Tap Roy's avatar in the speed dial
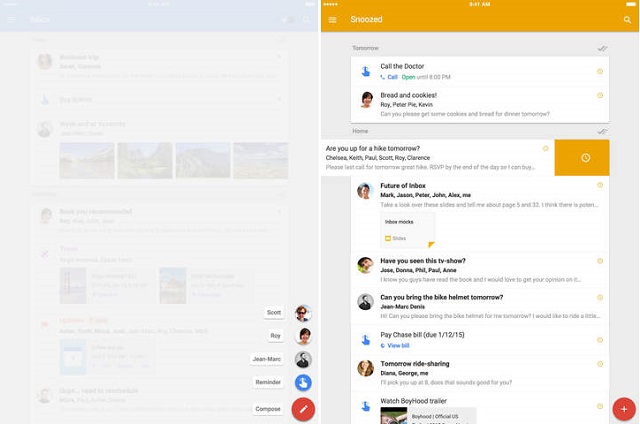Viewport: 640px width, 424px height. 303,336
